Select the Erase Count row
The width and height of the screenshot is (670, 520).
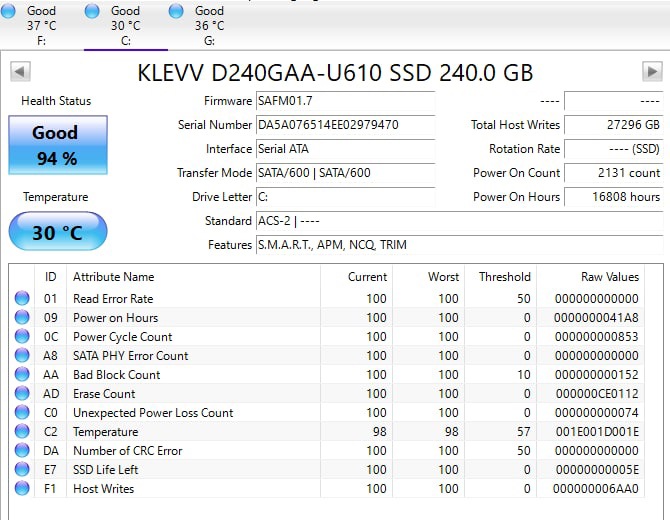click(327, 394)
